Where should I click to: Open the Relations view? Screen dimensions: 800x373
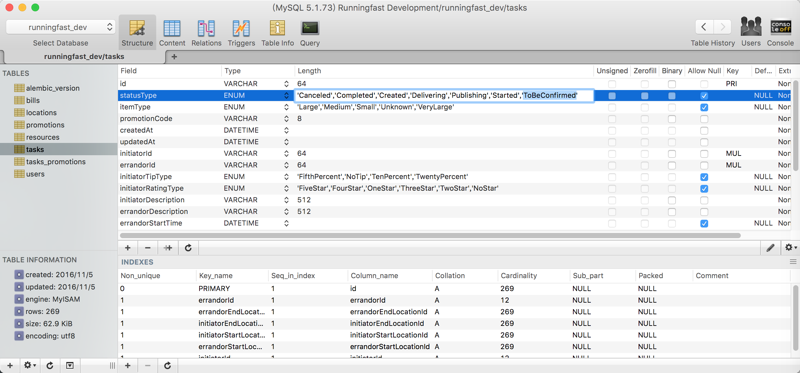(206, 33)
